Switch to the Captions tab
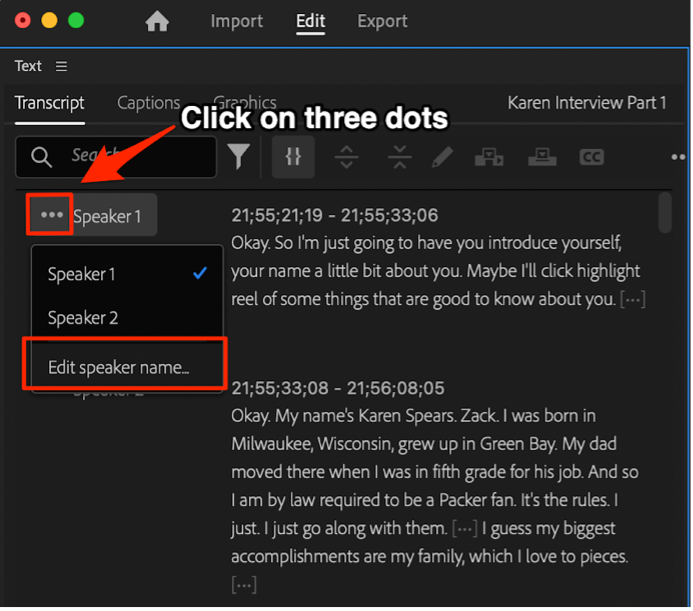This screenshot has height=611, width=693. click(x=148, y=102)
